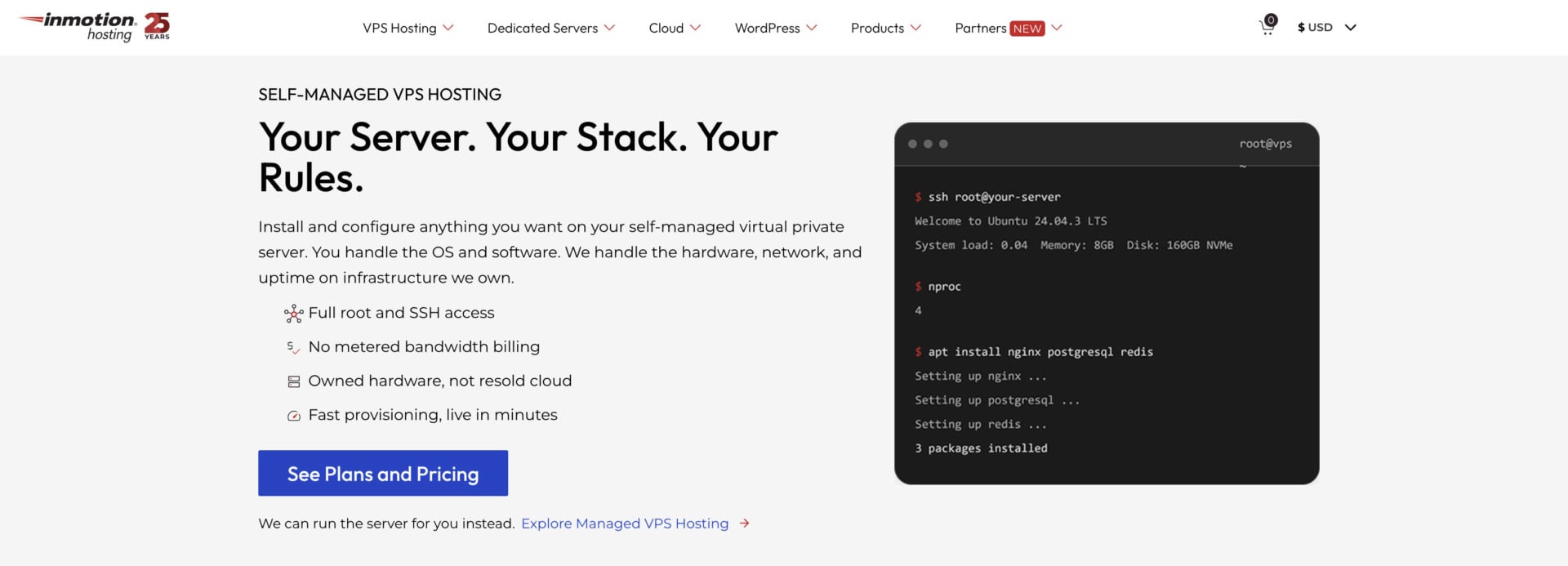Click 'Setting up redis ...' line
The width and height of the screenshot is (1568, 566).
click(x=980, y=425)
